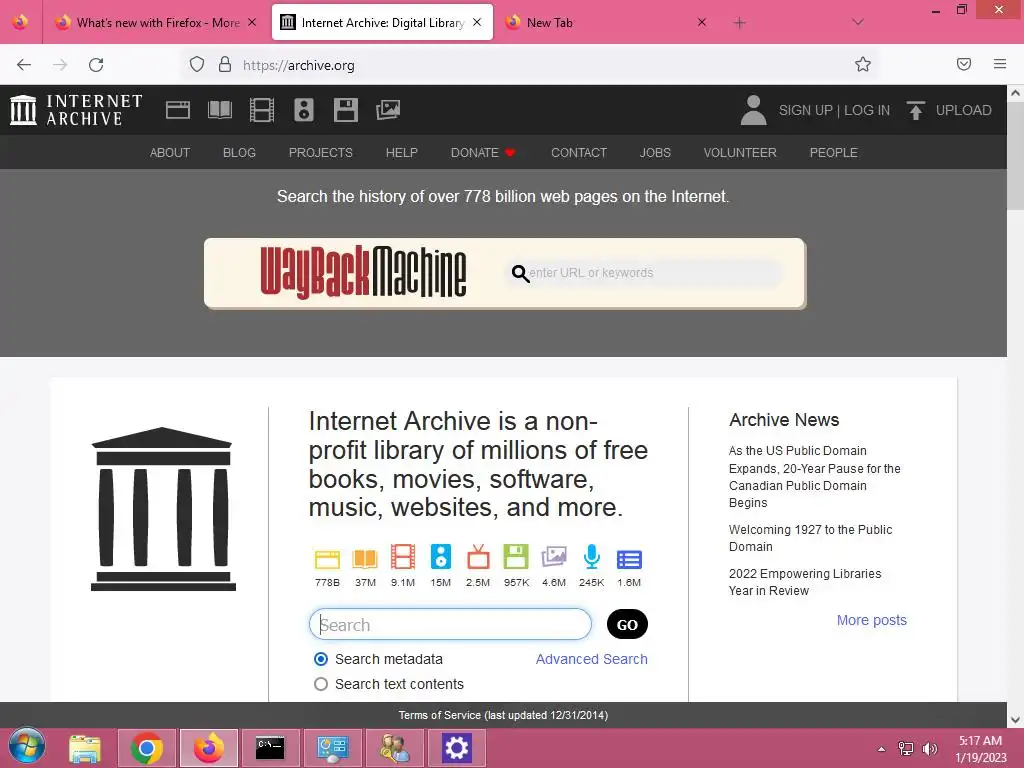Select the 15M audio speaker icon
Image resolution: width=1024 pixels, height=768 pixels.
pos(441,557)
